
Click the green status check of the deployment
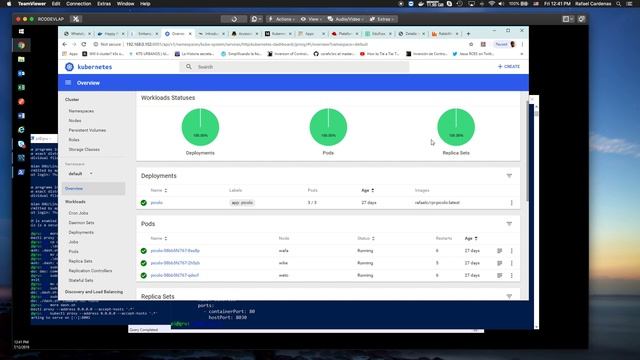(x=144, y=203)
